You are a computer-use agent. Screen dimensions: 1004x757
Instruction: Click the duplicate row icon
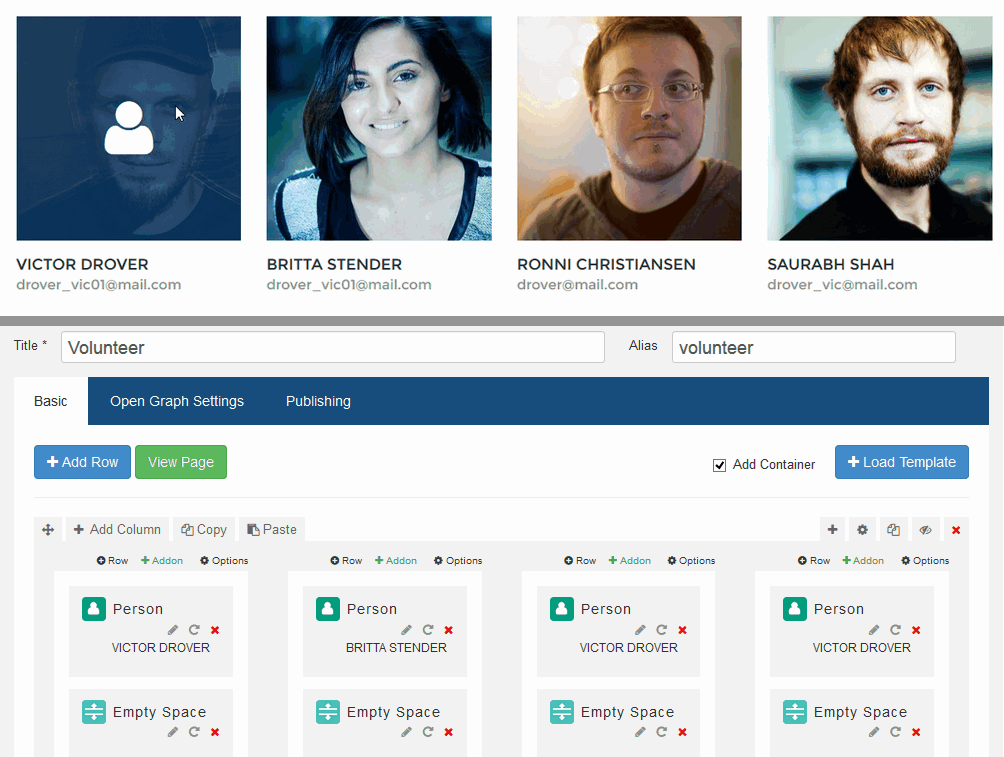coord(894,530)
